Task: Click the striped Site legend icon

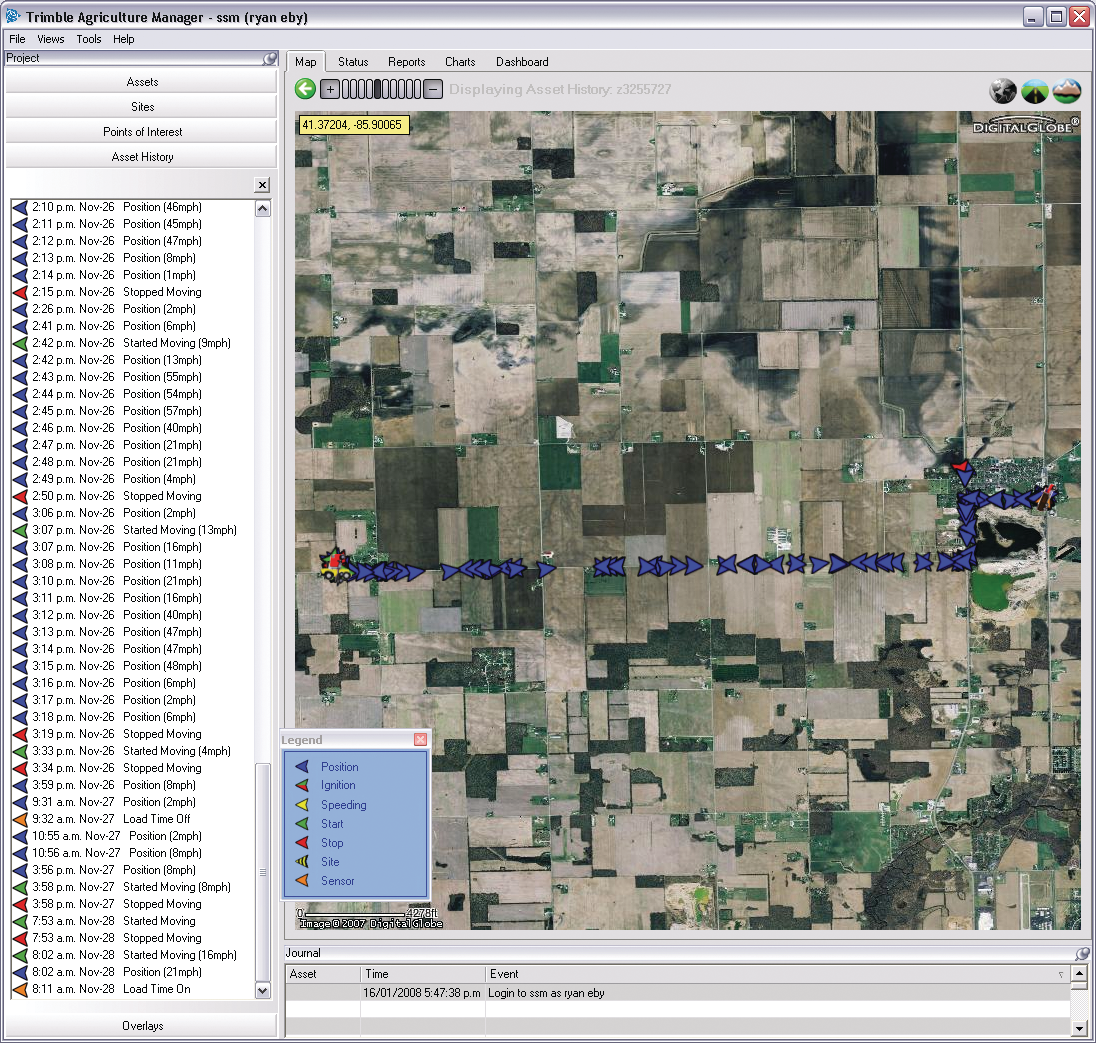Action: tap(302, 862)
